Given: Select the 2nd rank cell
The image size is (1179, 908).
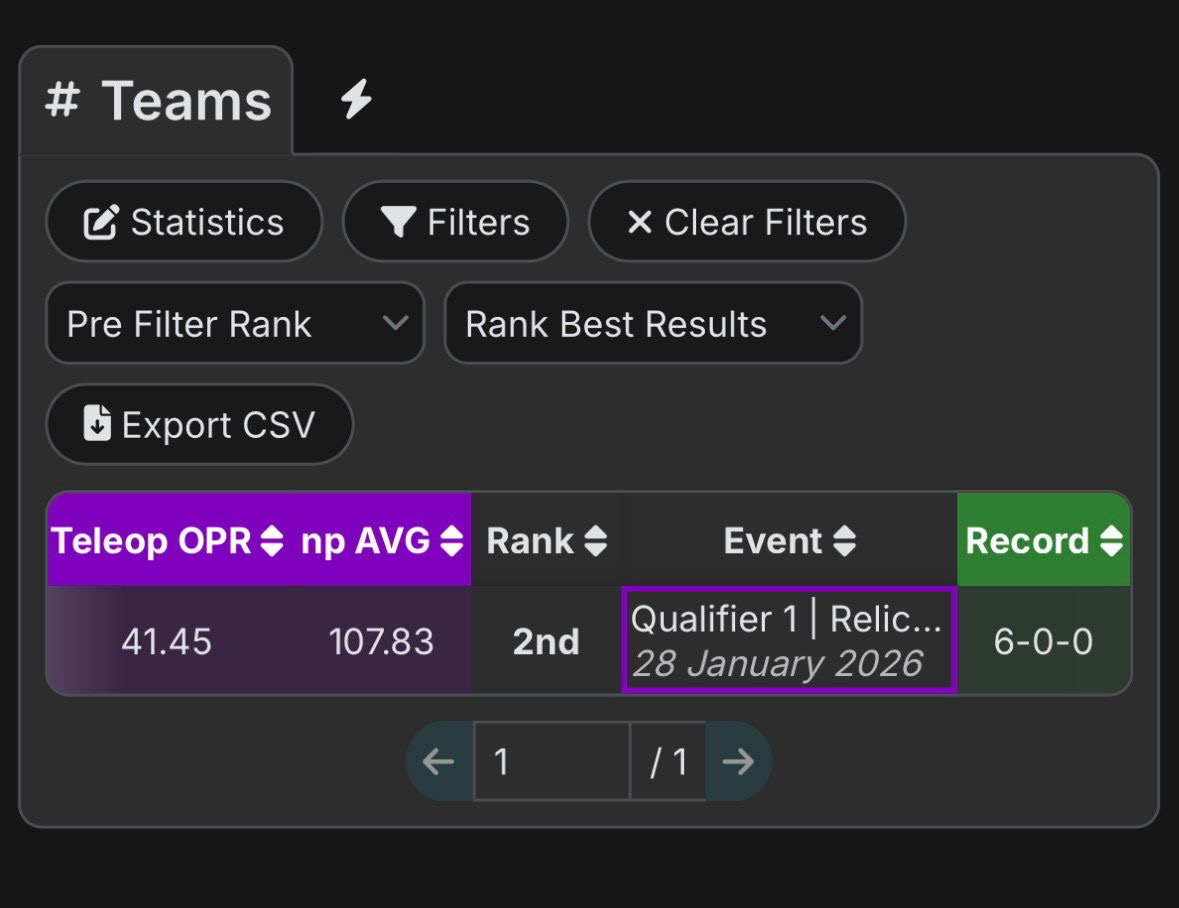Looking at the screenshot, I should click(546, 641).
